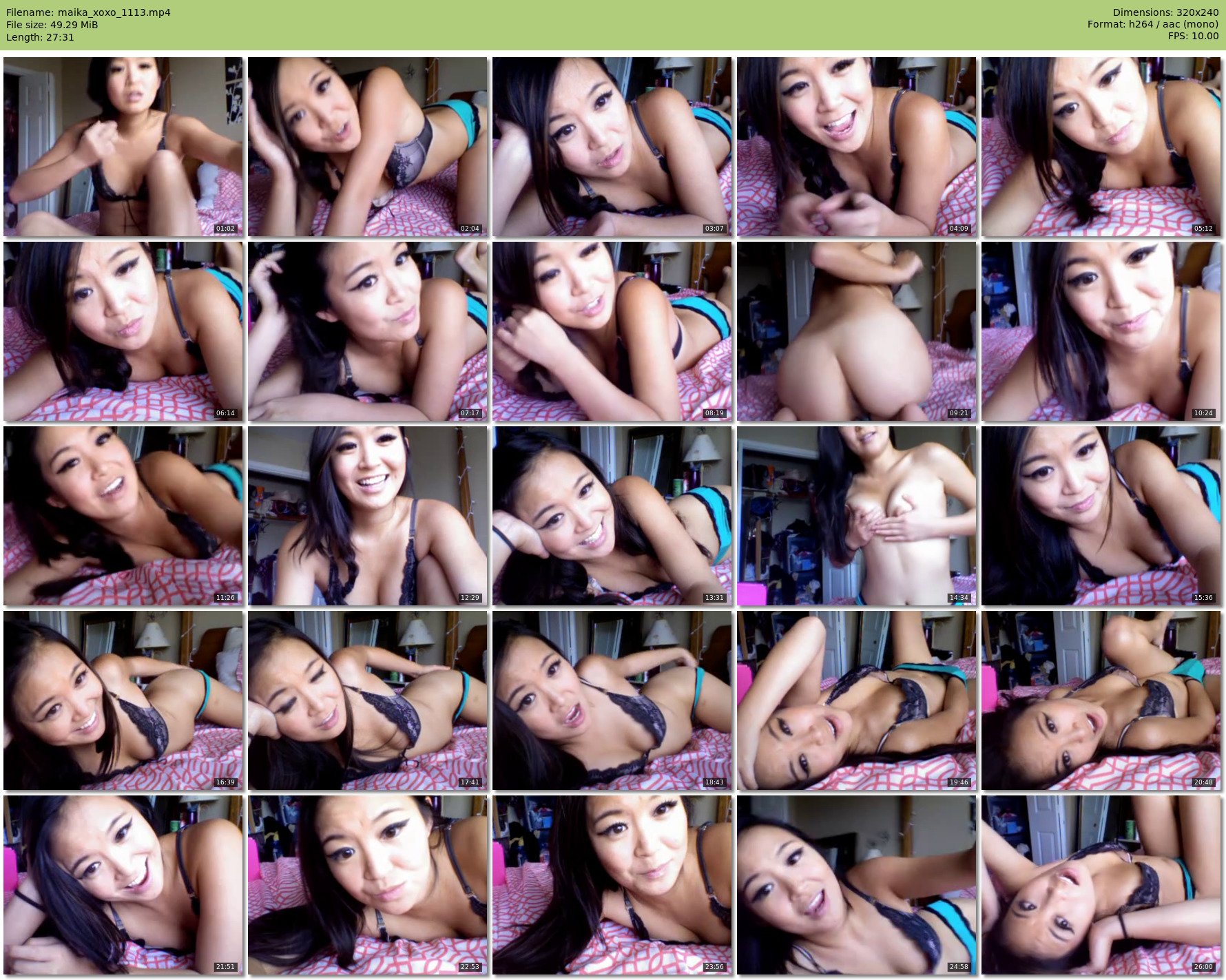Click the frame timestamped 24:58
Screen dimensions: 1226x980
click(x=857, y=885)
